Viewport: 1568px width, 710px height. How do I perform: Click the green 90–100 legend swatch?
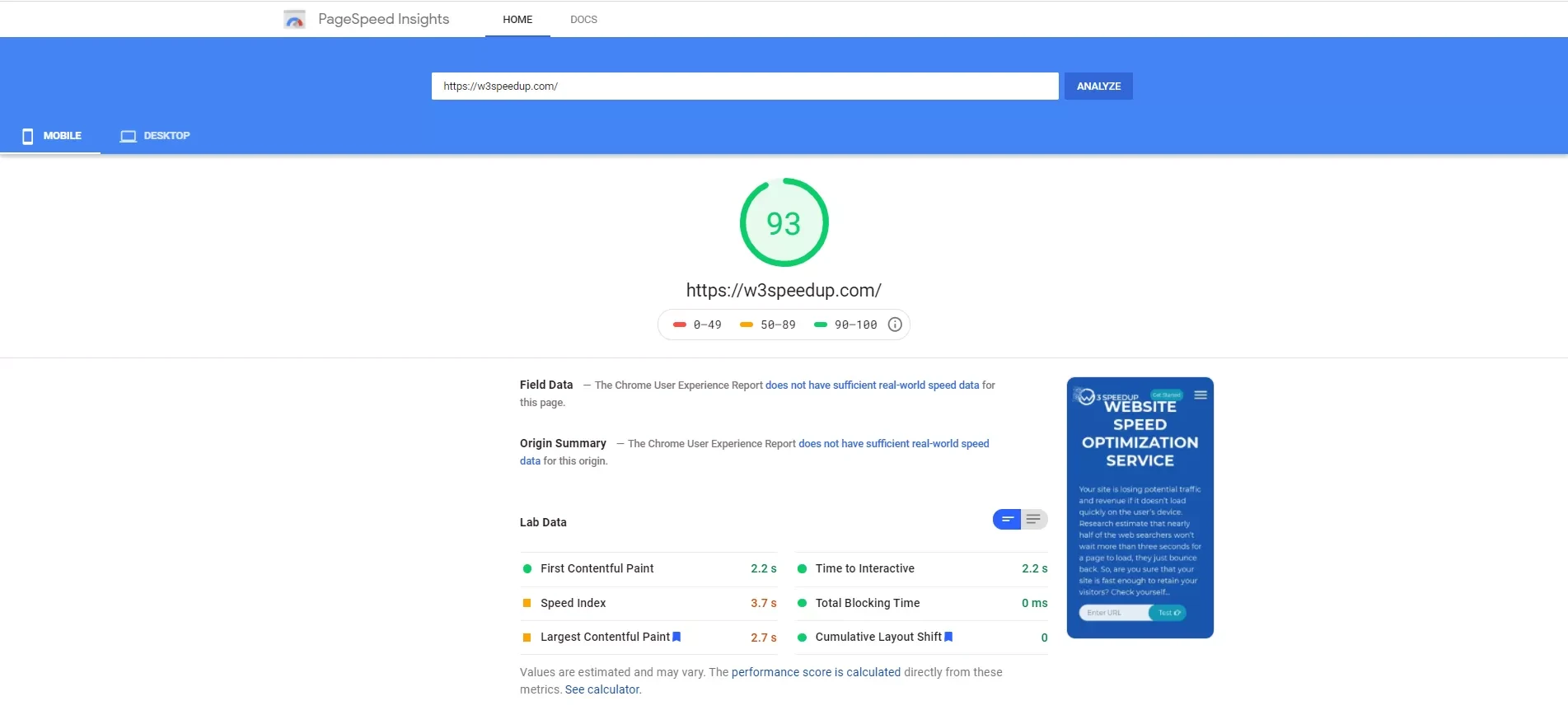tap(821, 325)
